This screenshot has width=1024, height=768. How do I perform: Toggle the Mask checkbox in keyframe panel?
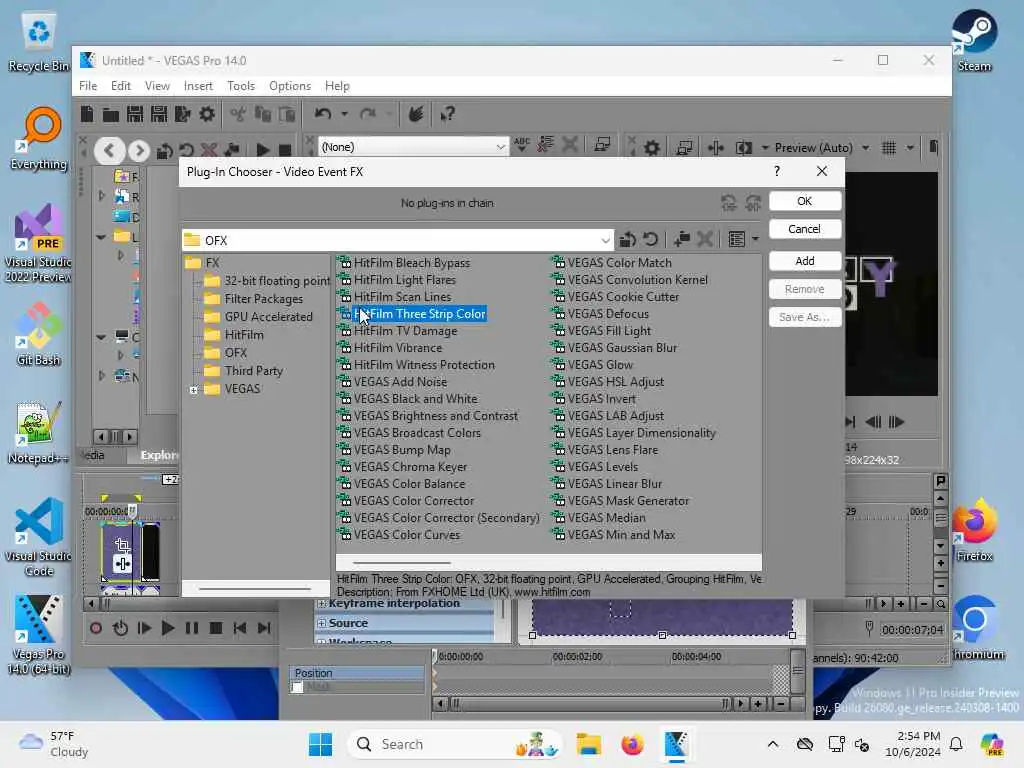coord(298,687)
